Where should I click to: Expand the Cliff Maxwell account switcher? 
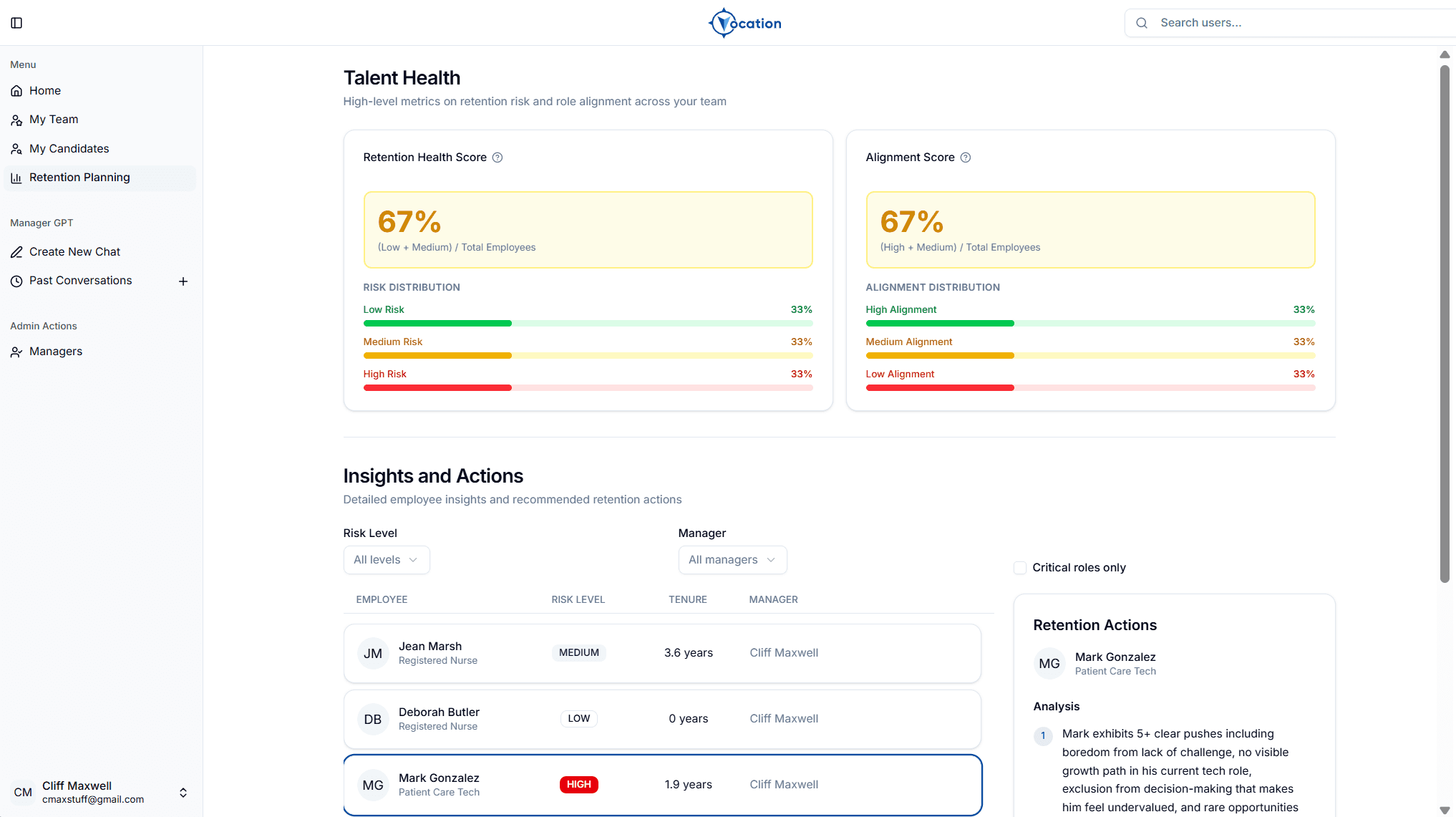(x=183, y=793)
